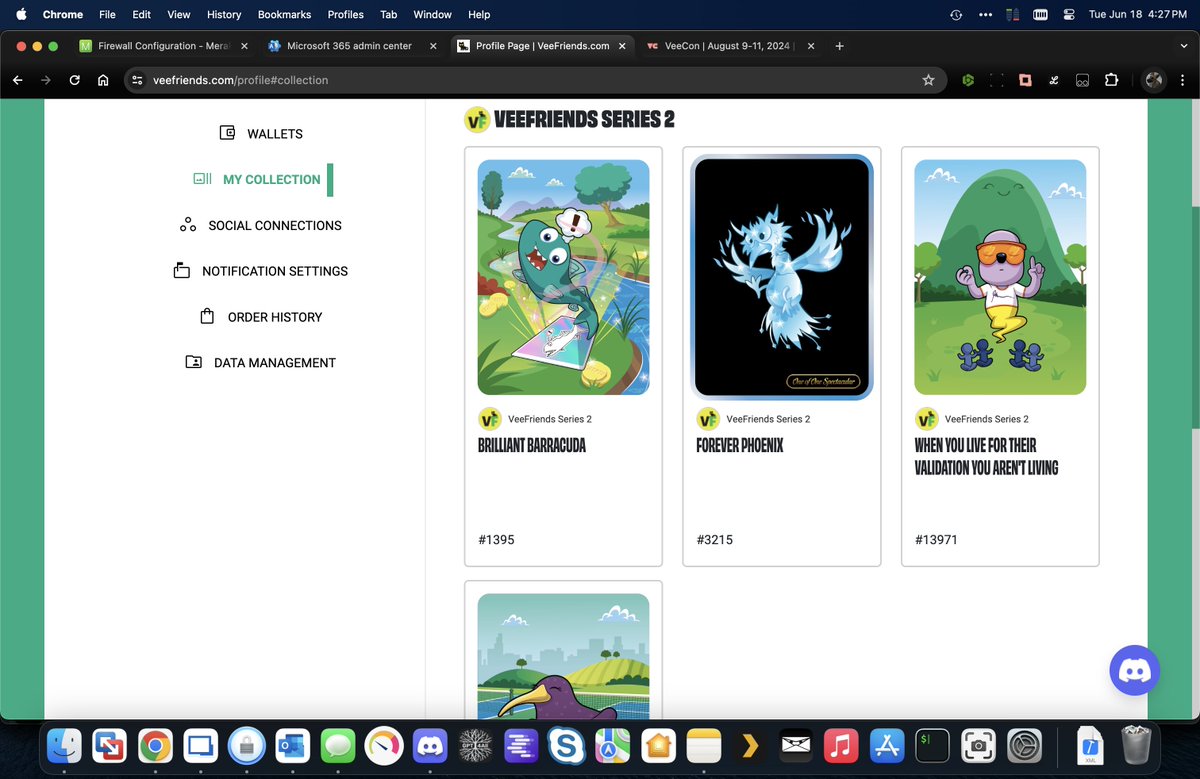The height and width of the screenshot is (779, 1200).
Task: Open the Apple menu
Action: click(21, 15)
